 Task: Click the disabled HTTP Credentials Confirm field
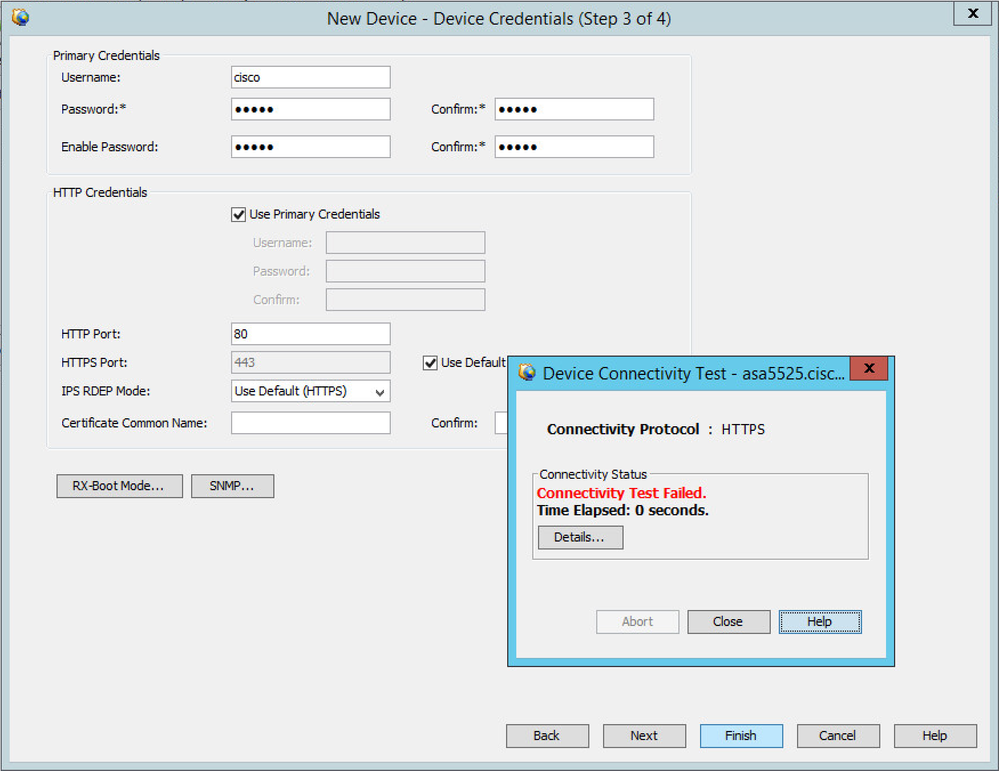[x=405, y=300]
